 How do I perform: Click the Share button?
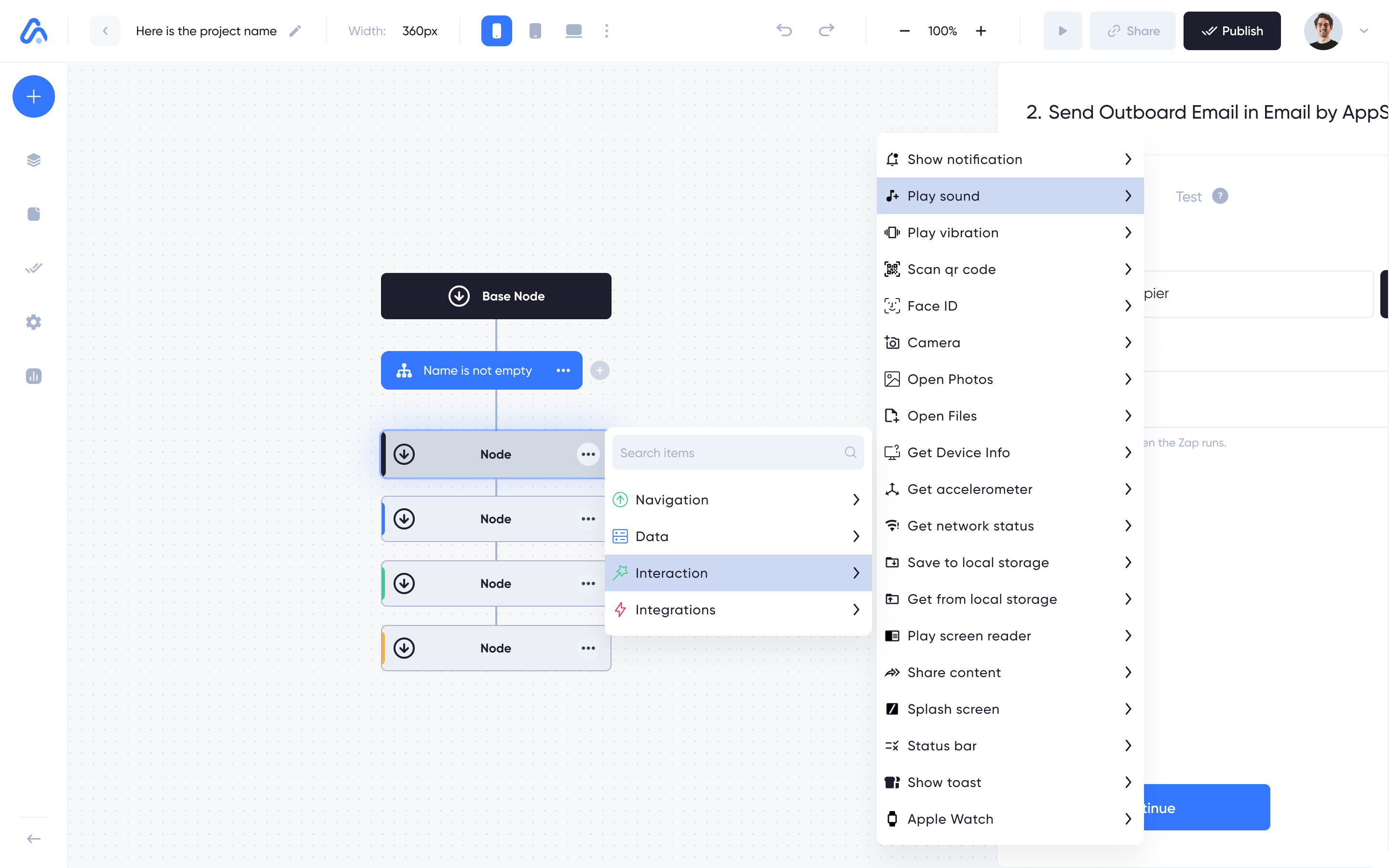[x=1132, y=31]
